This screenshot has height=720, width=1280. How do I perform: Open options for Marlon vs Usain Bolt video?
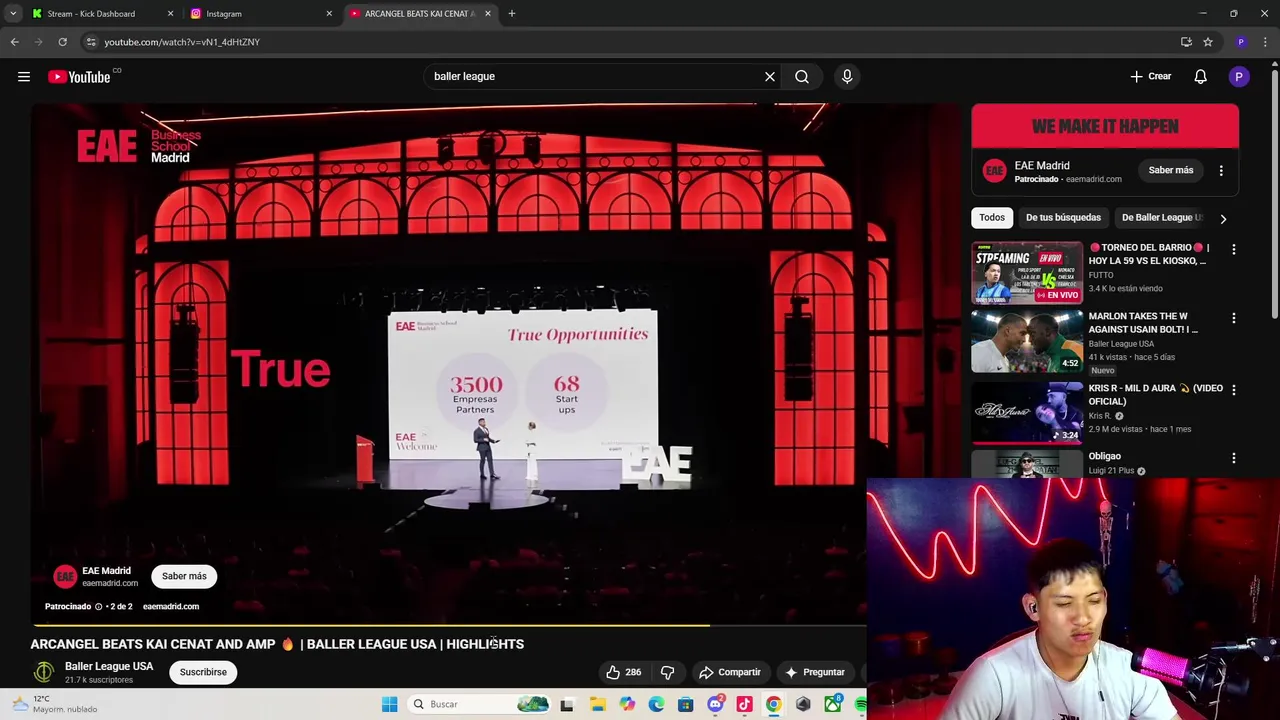(x=1233, y=318)
